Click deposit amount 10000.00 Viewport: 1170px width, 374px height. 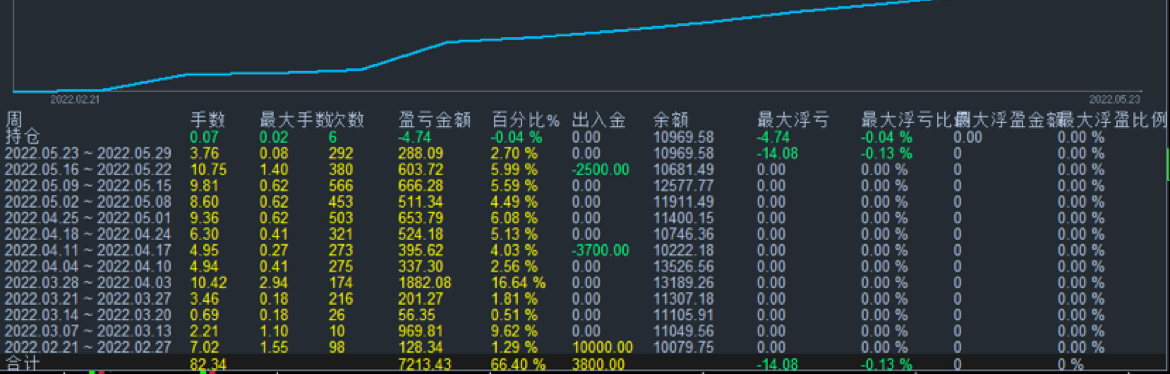[602, 347]
